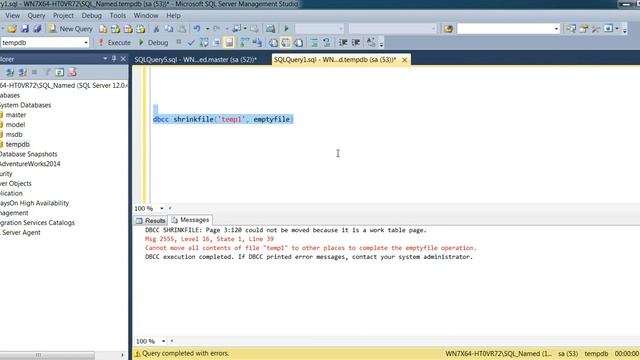This screenshot has height=360, width=640.
Task: Click the red Msg 2555 error line
Action: (209, 239)
